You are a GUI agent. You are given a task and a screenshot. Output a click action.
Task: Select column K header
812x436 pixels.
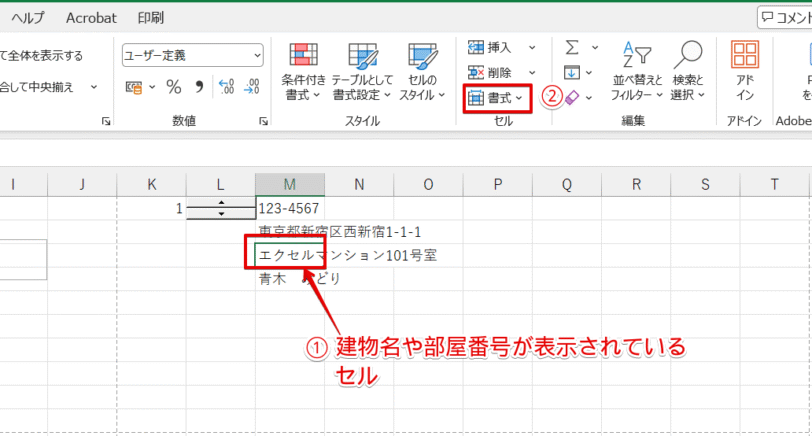pyautogui.click(x=151, y=184)
